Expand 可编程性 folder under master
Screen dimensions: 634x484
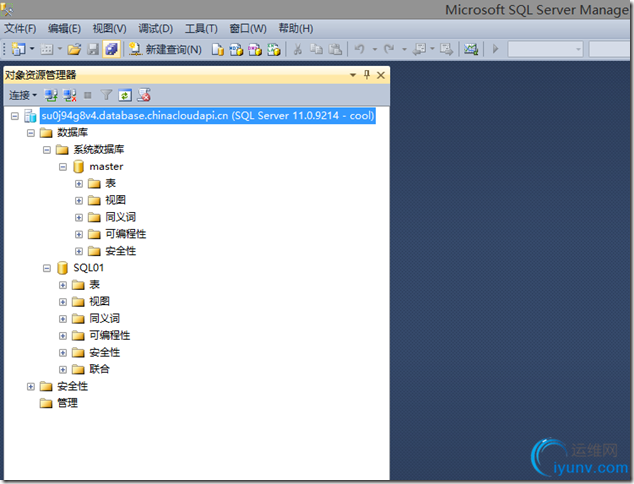coord(79,235)
